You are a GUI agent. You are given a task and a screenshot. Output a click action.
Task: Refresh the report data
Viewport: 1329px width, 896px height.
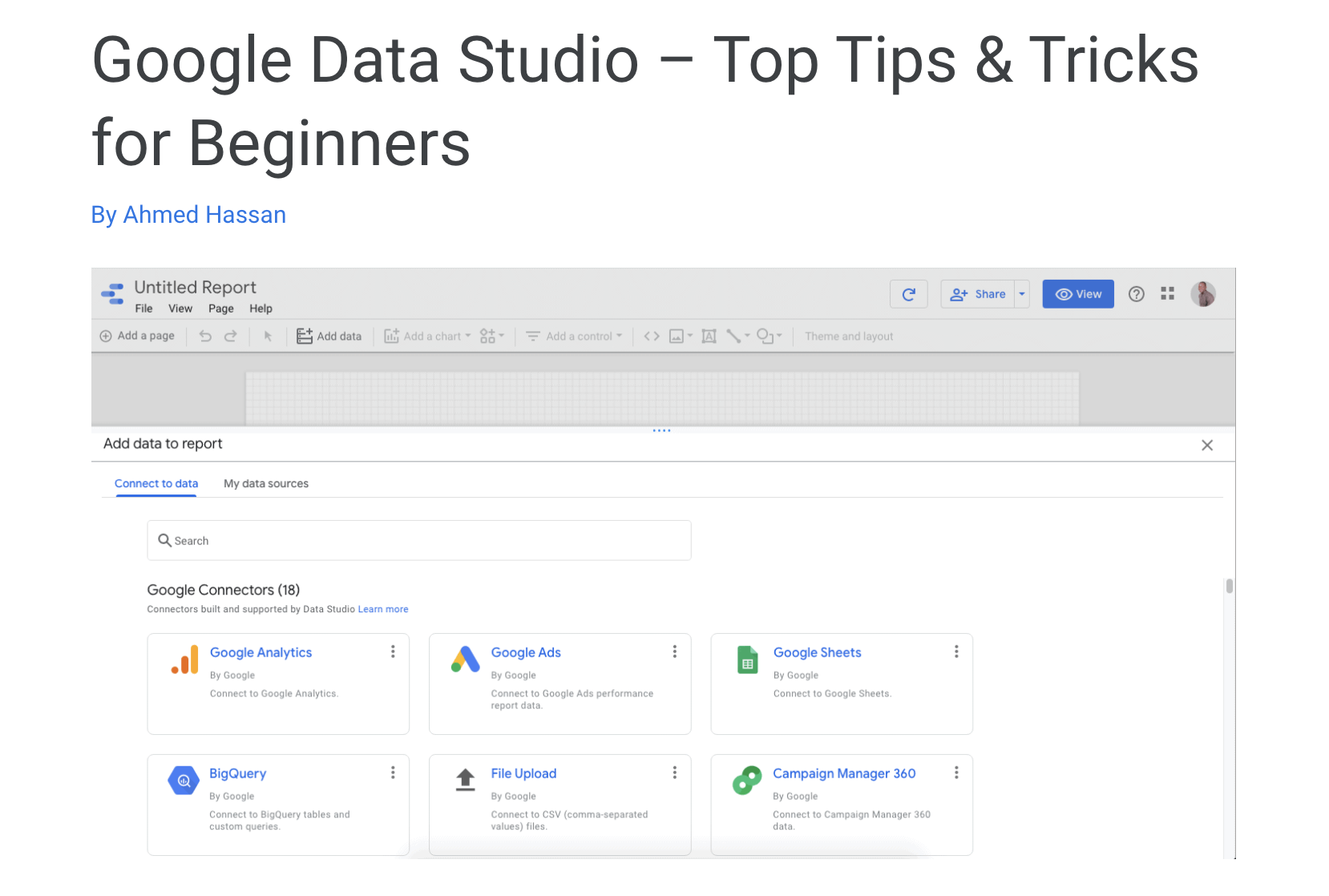[x=908, y=293]
